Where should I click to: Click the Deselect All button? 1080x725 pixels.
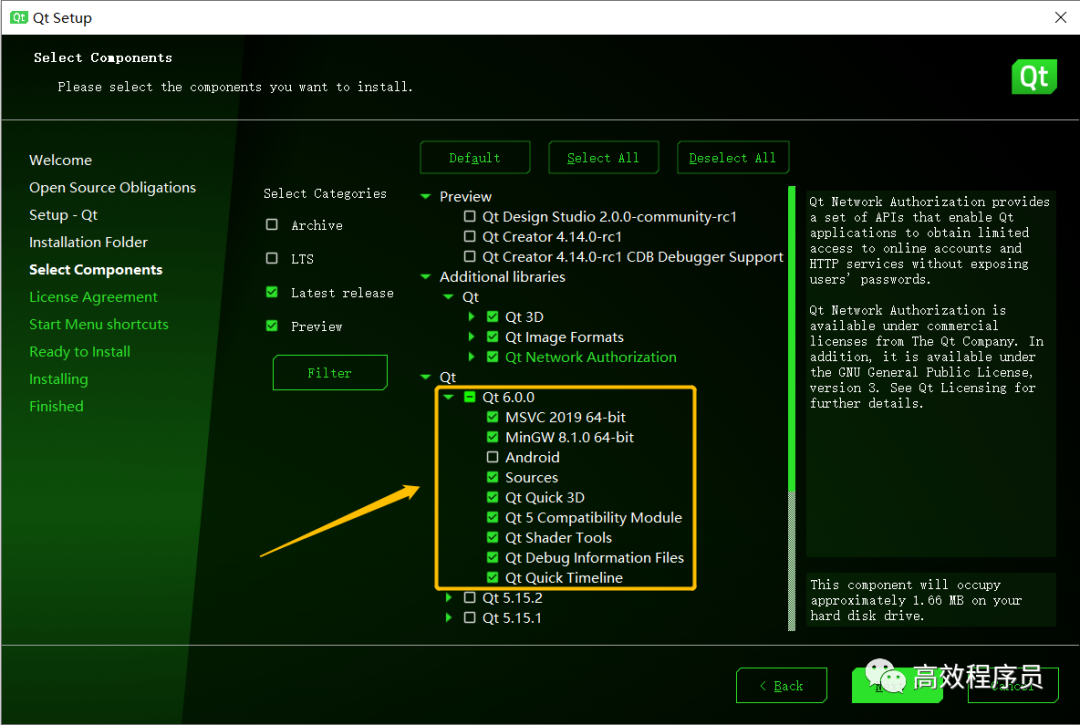[733, 158]
